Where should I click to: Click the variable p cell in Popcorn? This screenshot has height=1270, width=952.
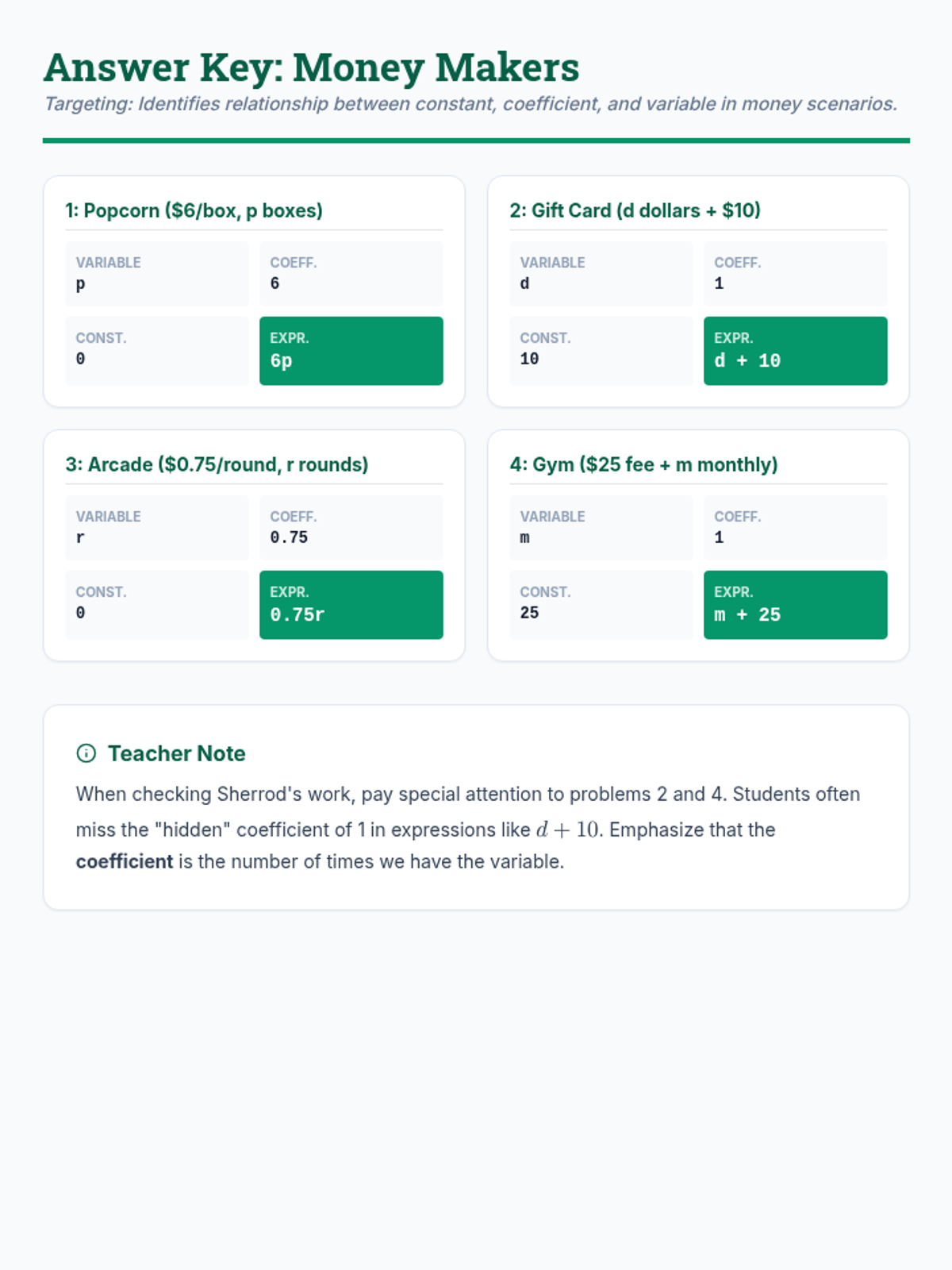pos(156,274)
